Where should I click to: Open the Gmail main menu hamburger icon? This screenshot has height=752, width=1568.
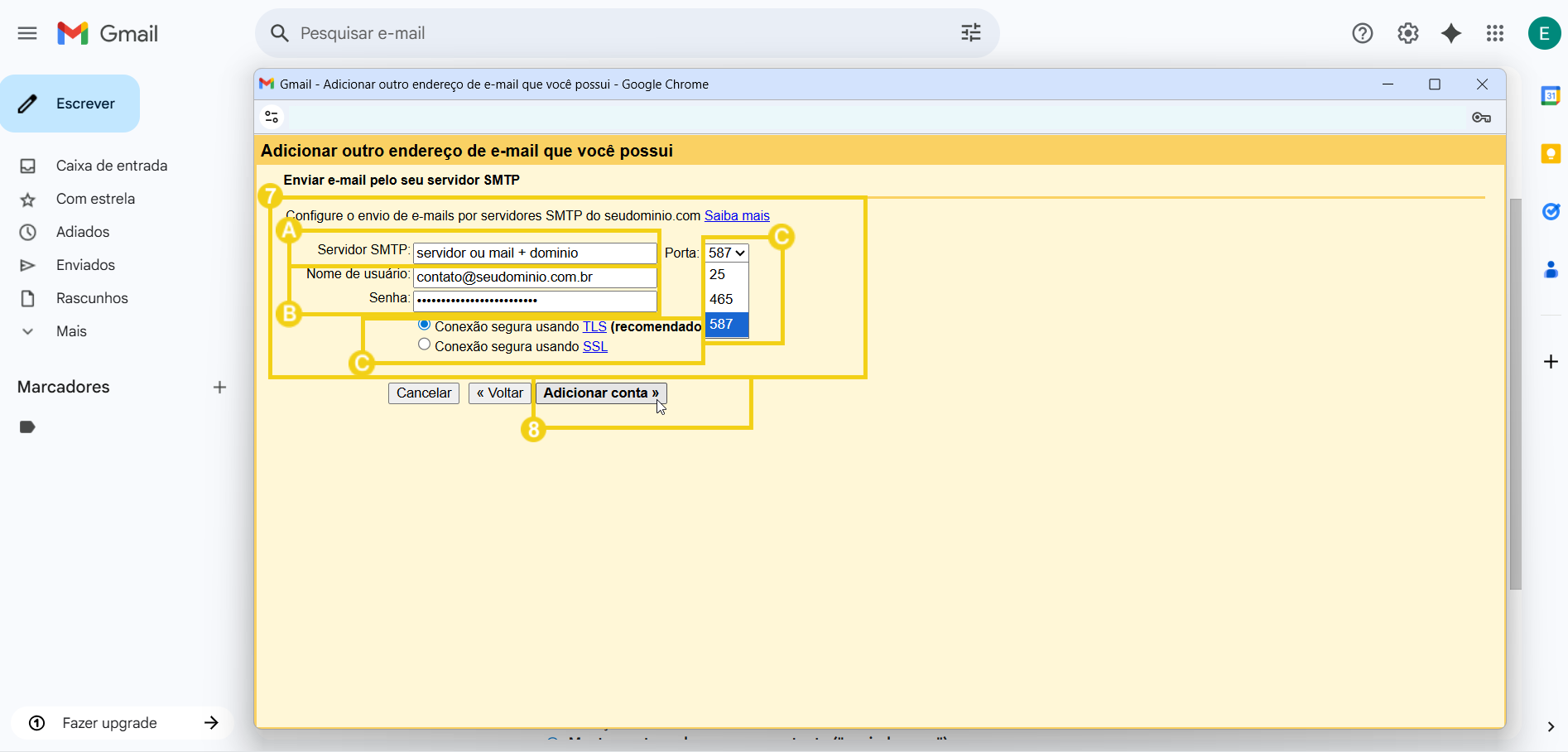click(x=27, y=33)
